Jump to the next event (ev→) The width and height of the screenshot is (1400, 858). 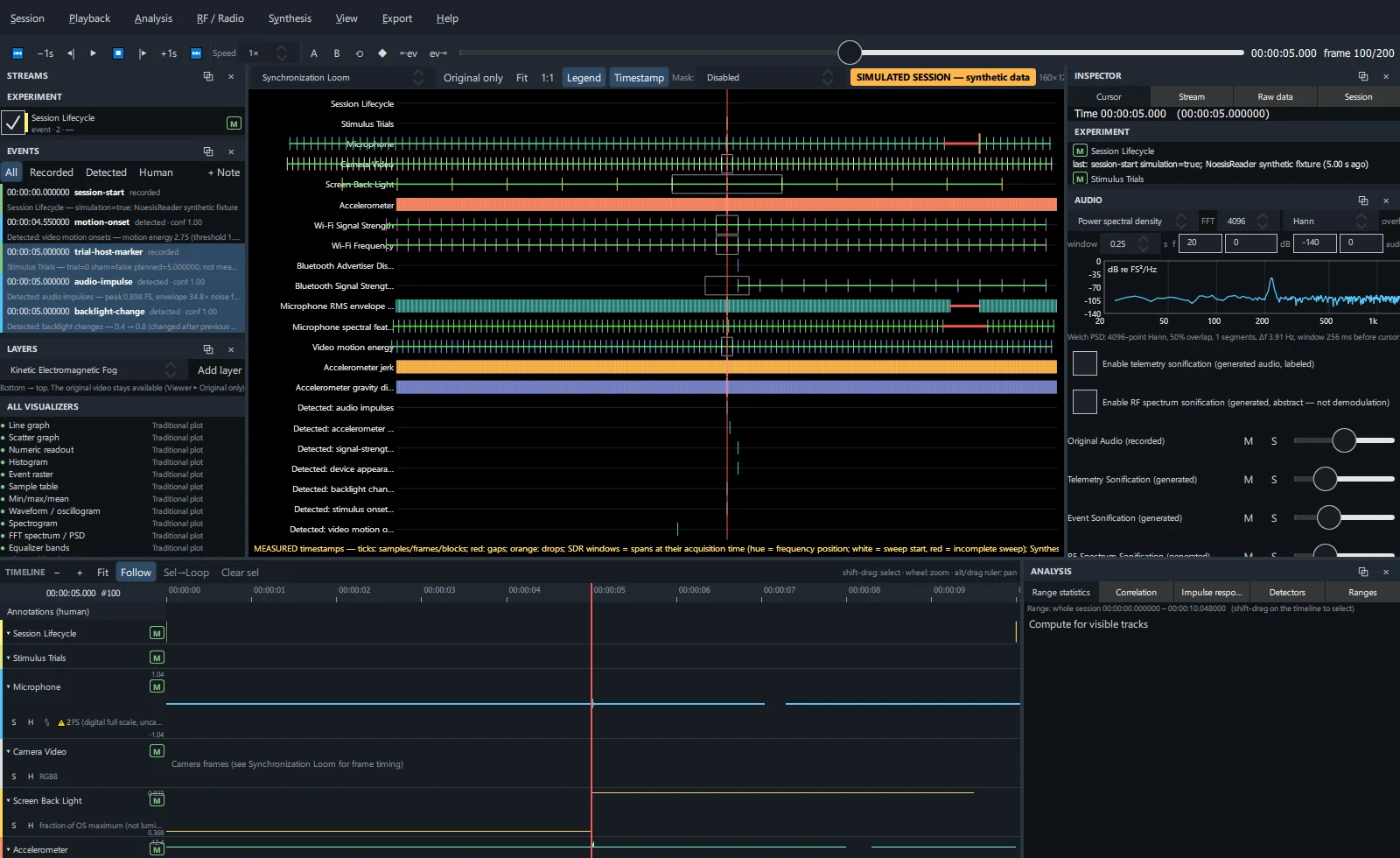click(438, 53)
